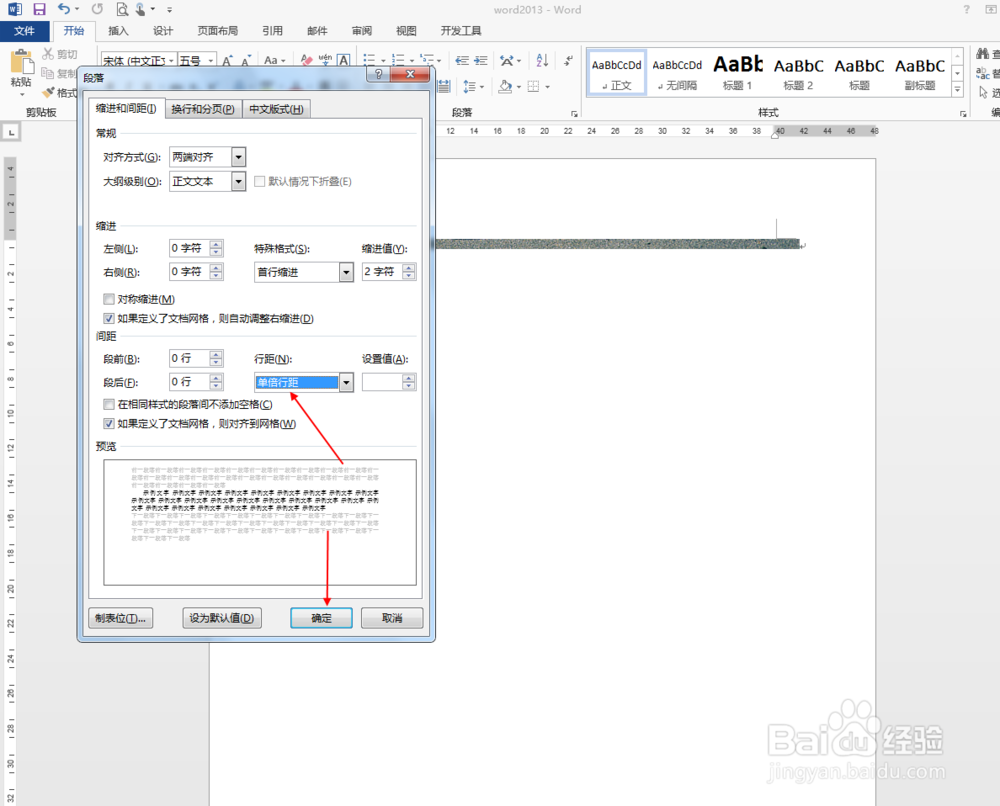Toggle 默认情况下折叠 checkbox
The image size is (1000, 806).
260,182
